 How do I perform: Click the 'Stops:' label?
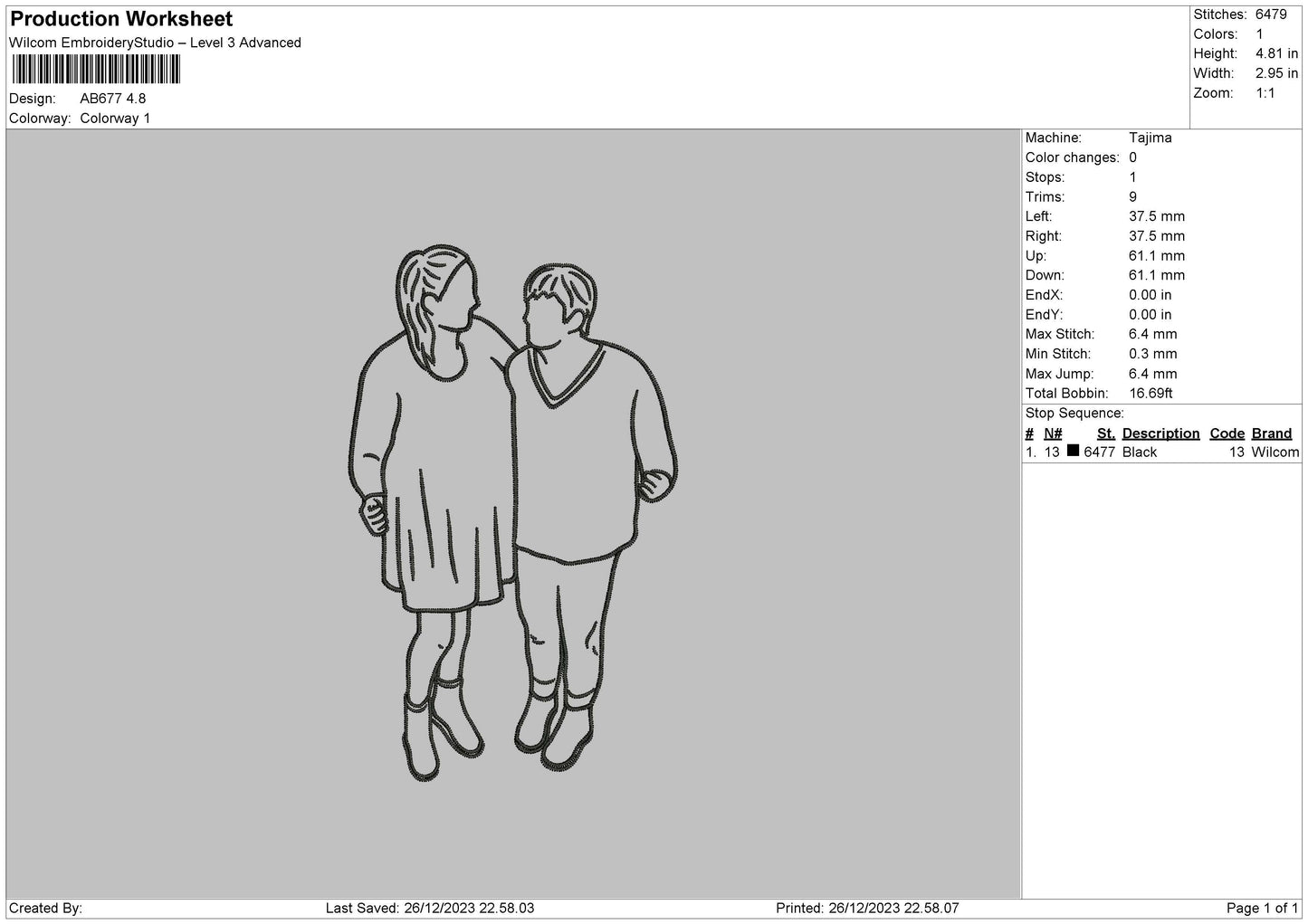click(1045, 177)
